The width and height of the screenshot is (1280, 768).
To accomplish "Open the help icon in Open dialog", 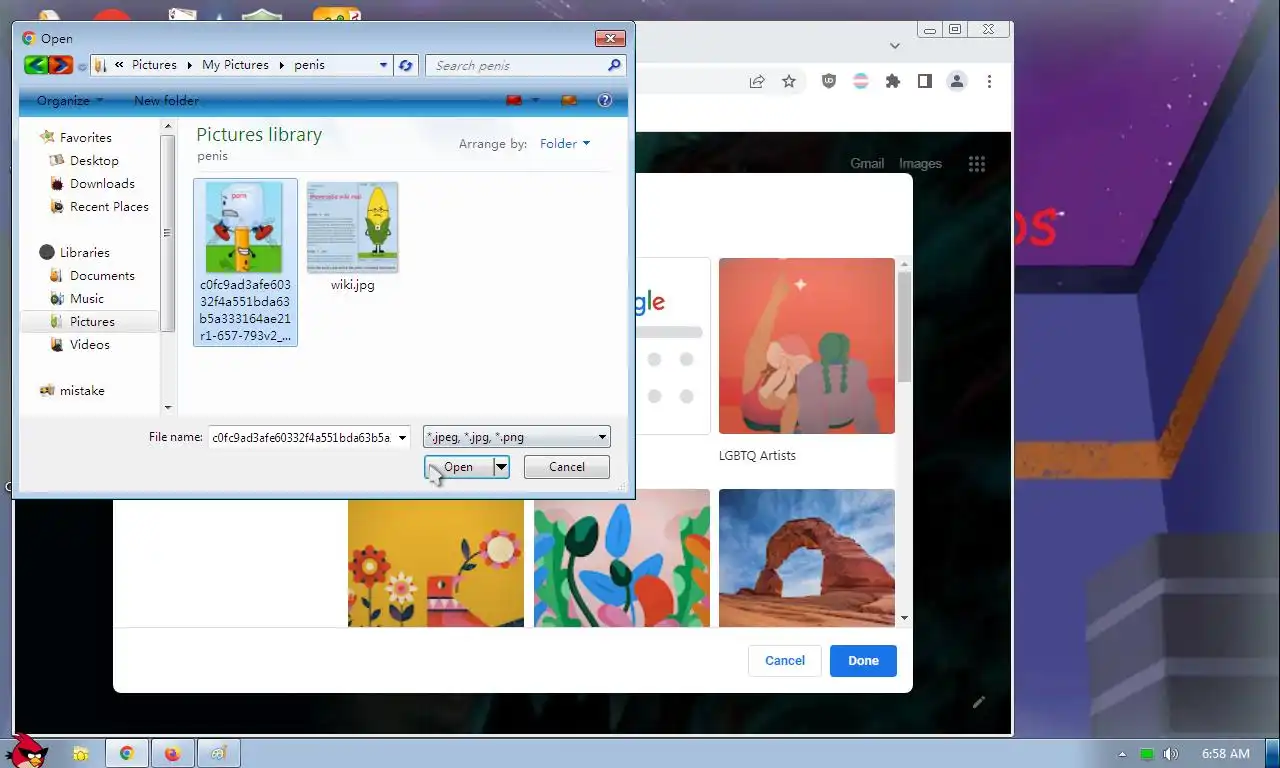I will (604, 100).
